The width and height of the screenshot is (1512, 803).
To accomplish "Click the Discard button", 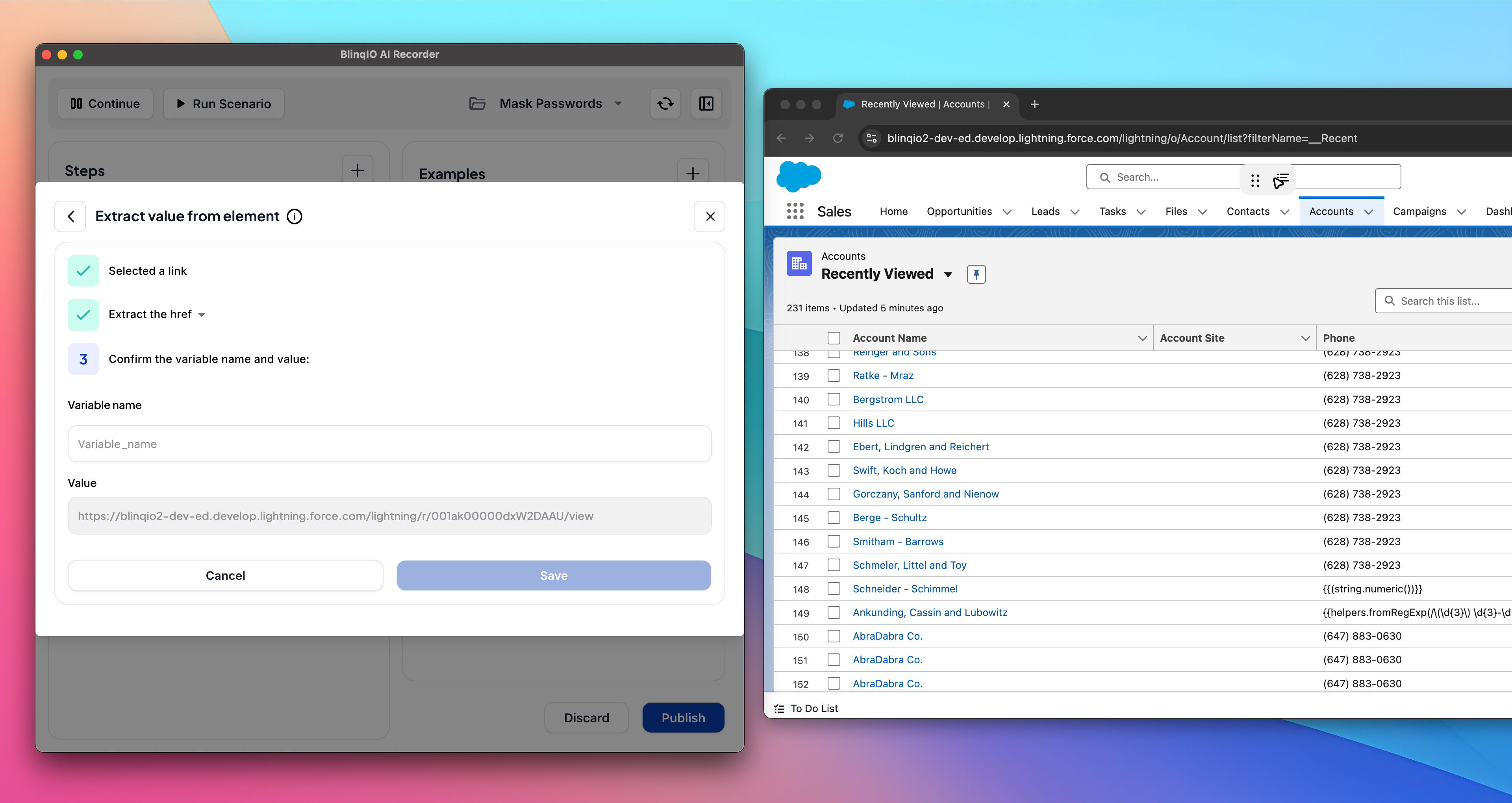I will [586, 718].
